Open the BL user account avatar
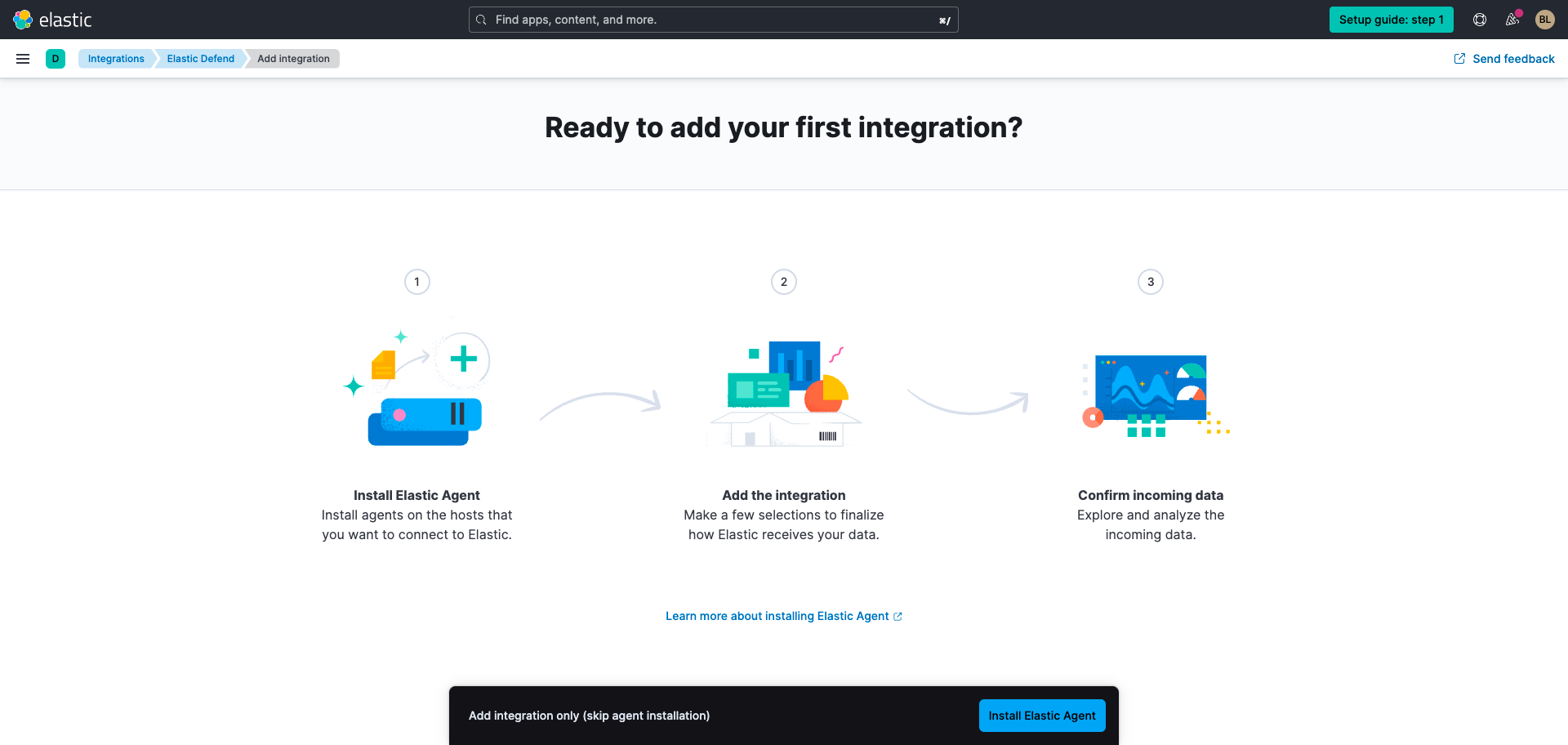This screenshot has width=1568, height=745. (1545, 20)
